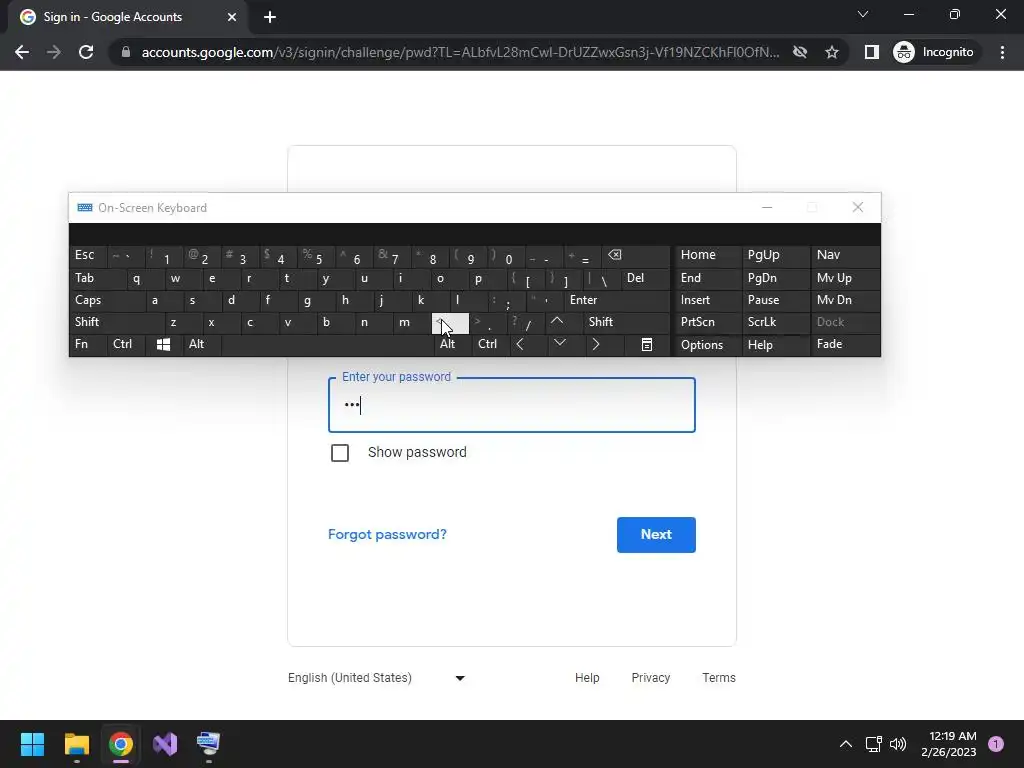Click the Options key on On-Screen Keyboard
Viewport: 1024px width, 768px height.
click(x=708, y=345)
